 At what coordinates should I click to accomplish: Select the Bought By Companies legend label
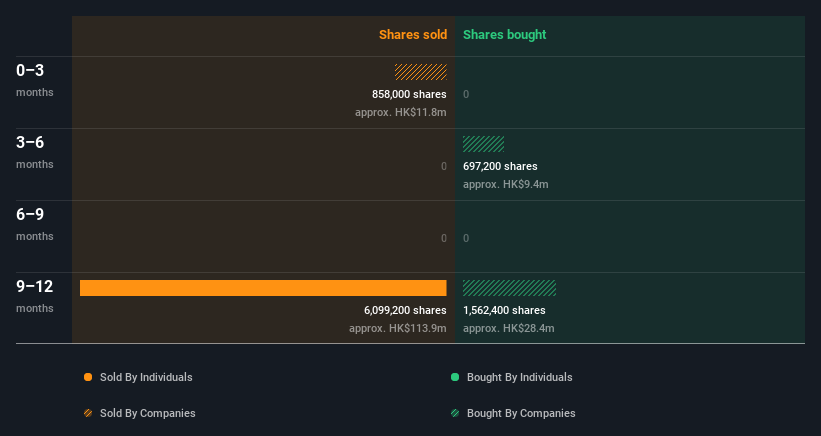pos(521,413)
